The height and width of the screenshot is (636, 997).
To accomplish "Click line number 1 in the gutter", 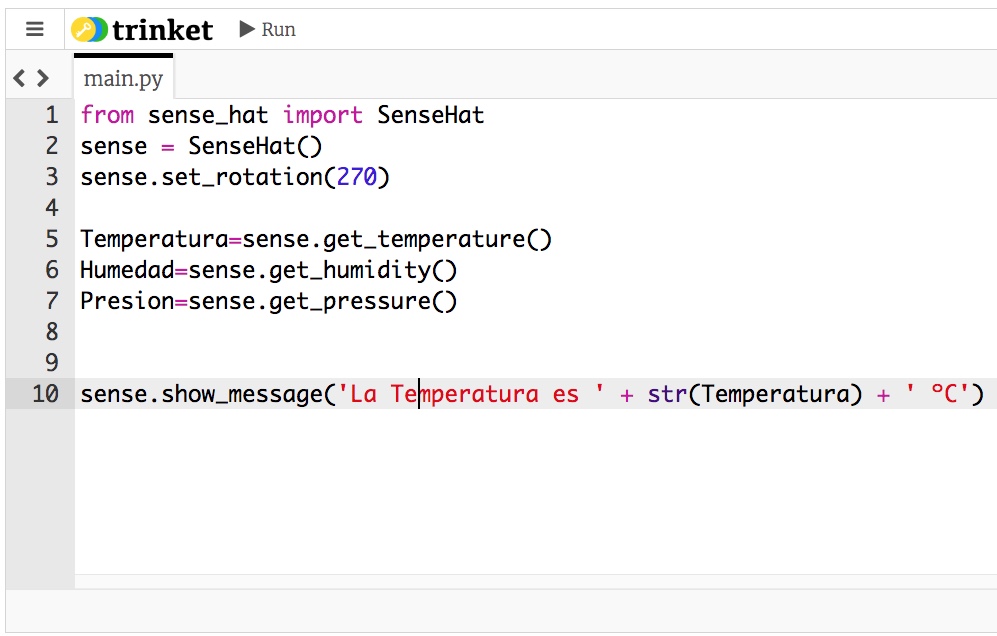I will (x=52, y=115).
